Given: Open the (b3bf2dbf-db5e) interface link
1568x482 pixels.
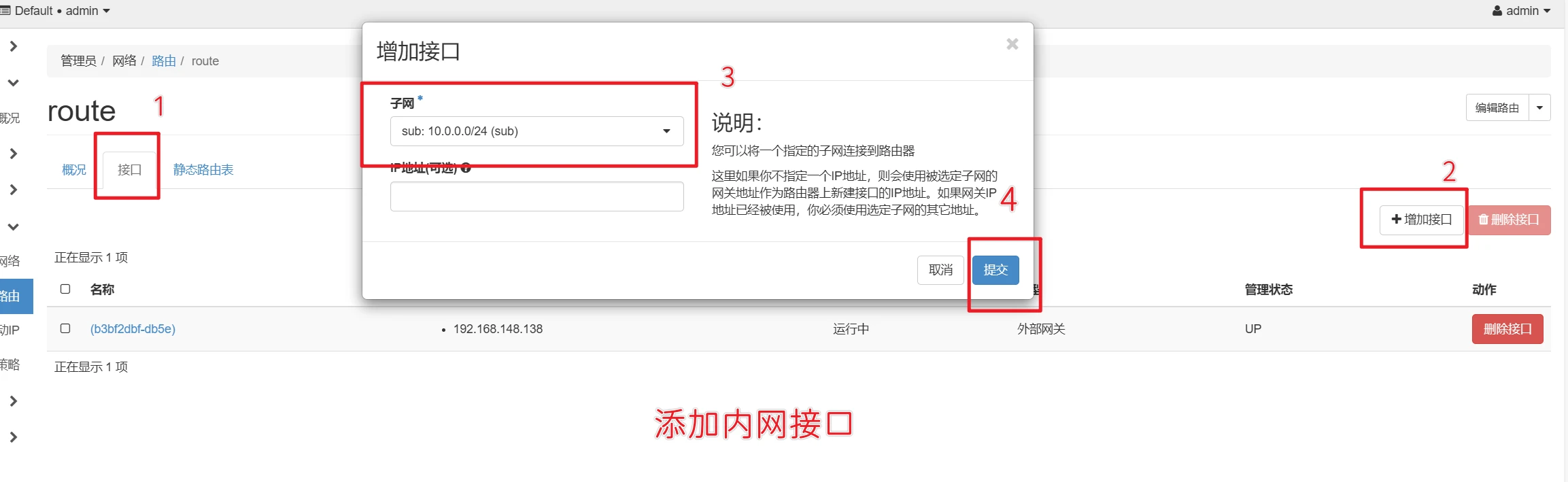Looking at the screenshot, I should (133, 329).
